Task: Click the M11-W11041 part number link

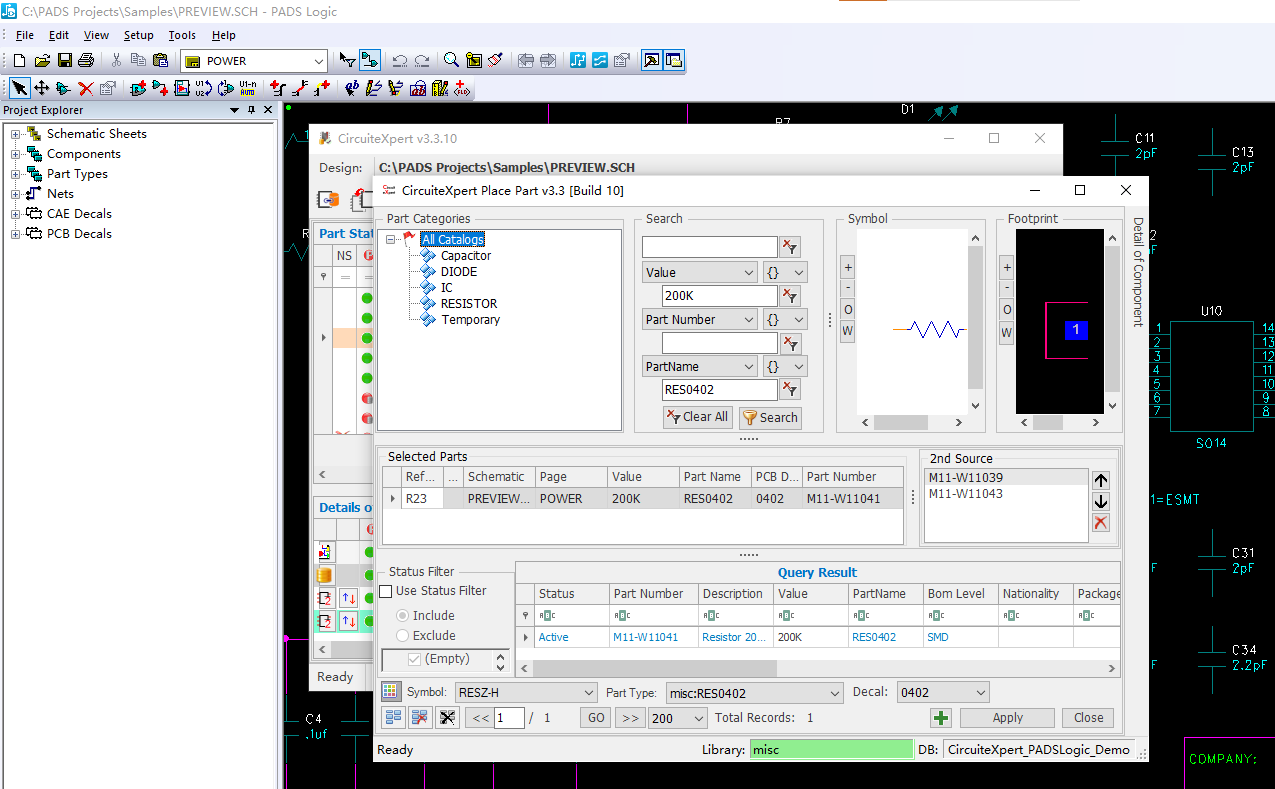Action: pos(645,637)
